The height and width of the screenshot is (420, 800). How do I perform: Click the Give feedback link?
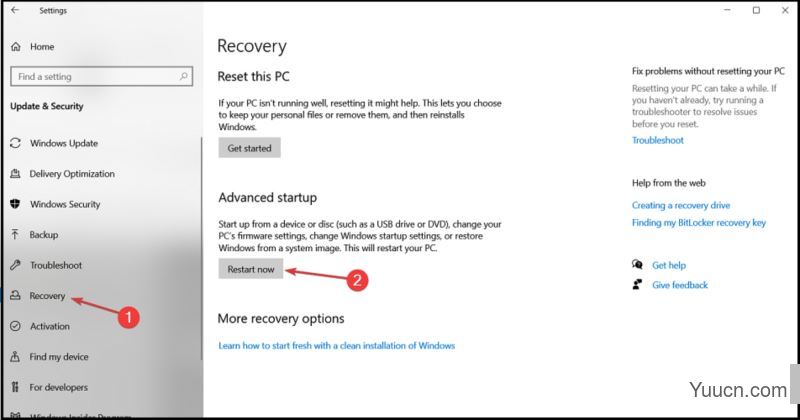click(x=680, y=285)
